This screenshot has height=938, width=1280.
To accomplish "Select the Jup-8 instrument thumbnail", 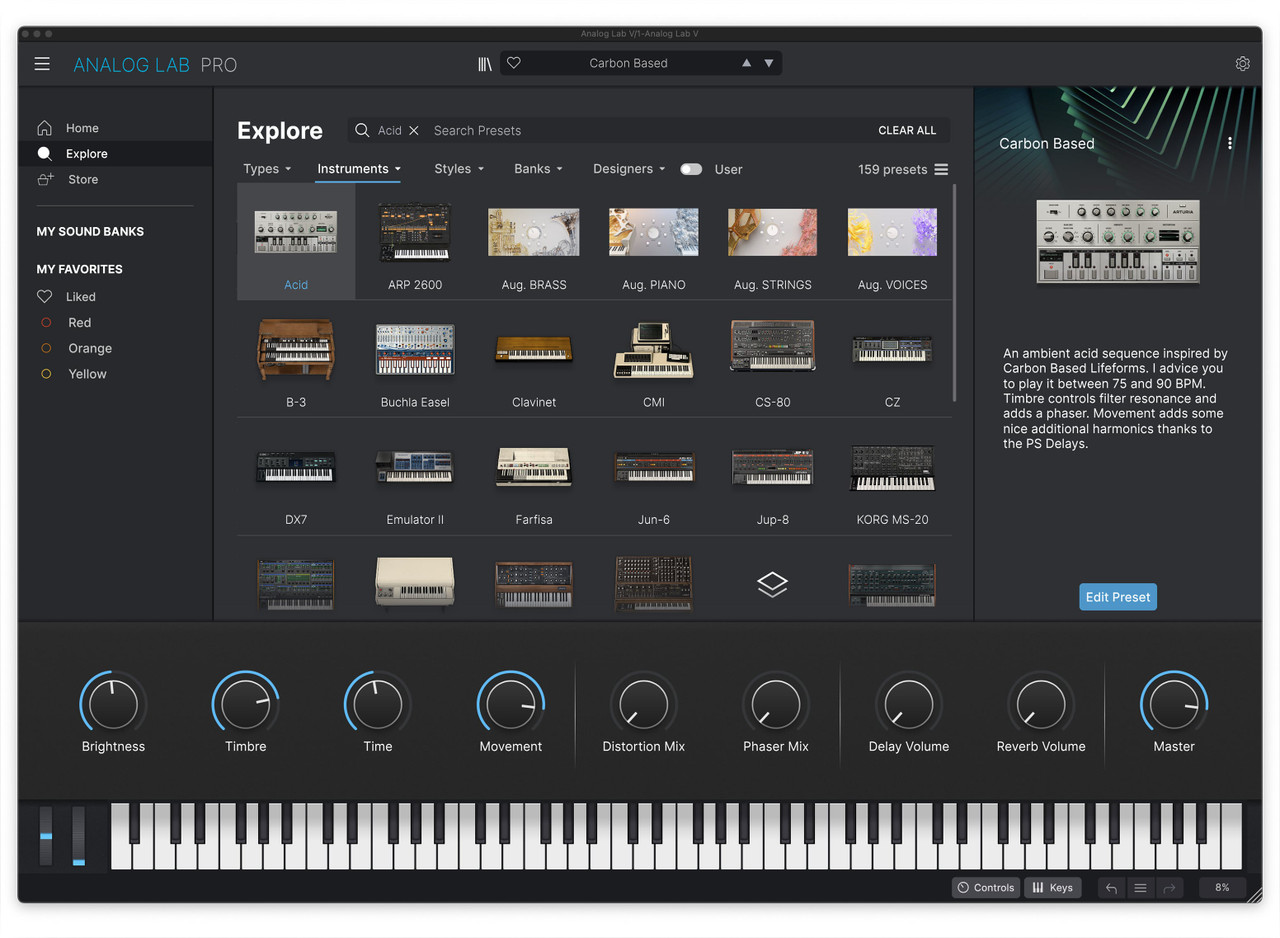I will point(772,467).
